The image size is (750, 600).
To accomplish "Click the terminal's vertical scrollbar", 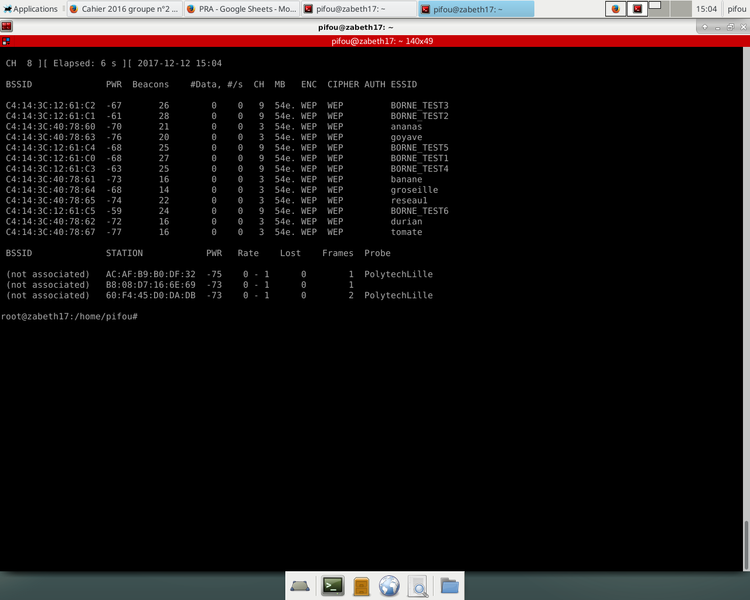I will click(746, 300).
